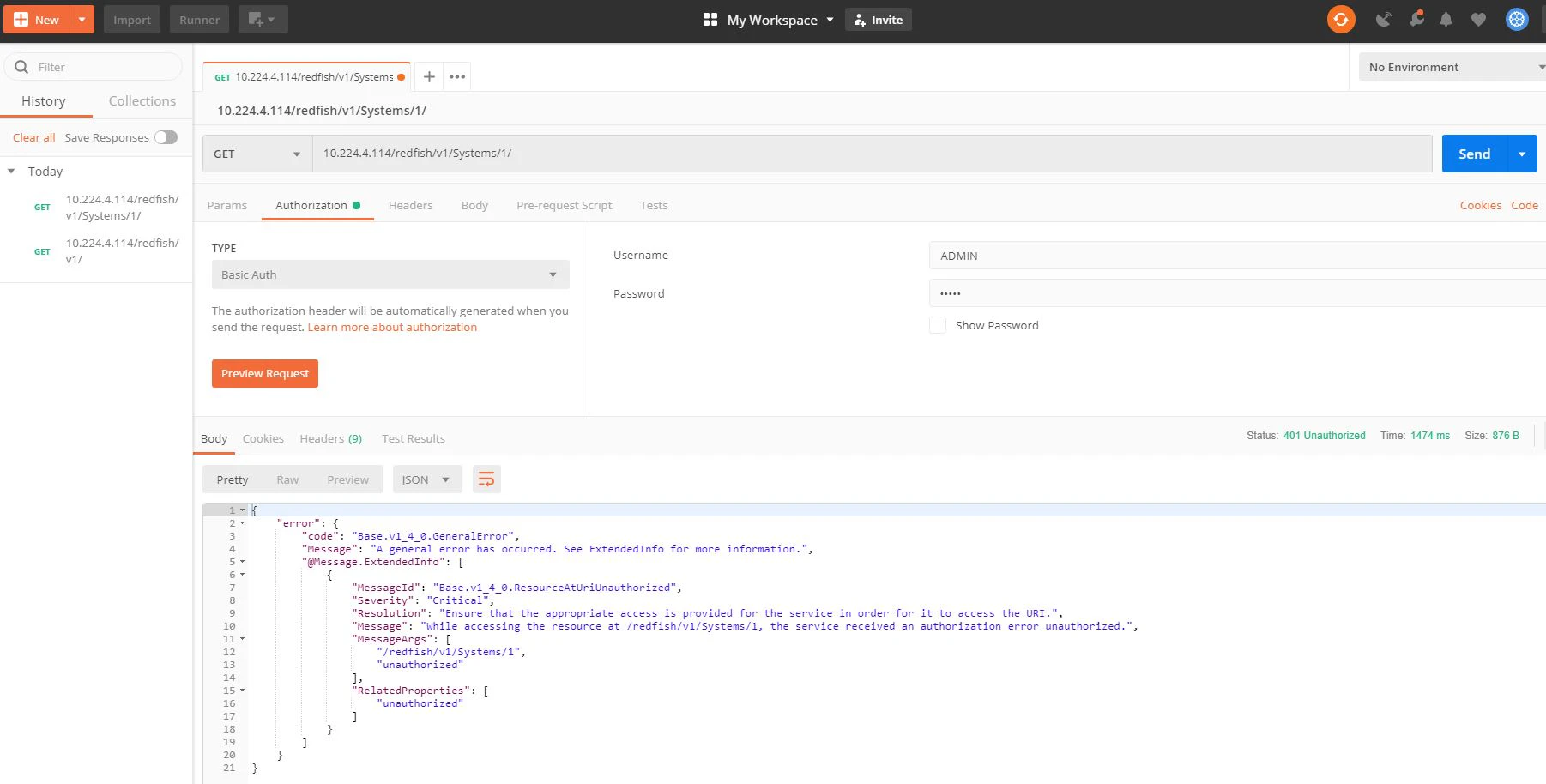Open the response Headers (9) tab
Screen dimensions: 1546x784
[x=330, y=439]
